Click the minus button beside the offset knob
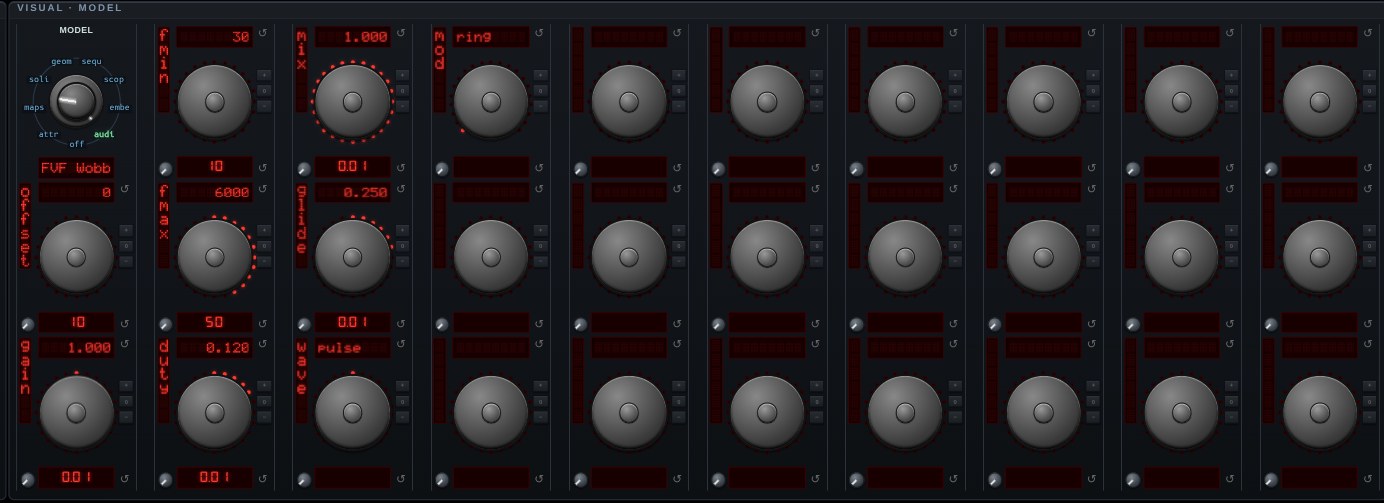1384x503 pixels. click(126, 261)
